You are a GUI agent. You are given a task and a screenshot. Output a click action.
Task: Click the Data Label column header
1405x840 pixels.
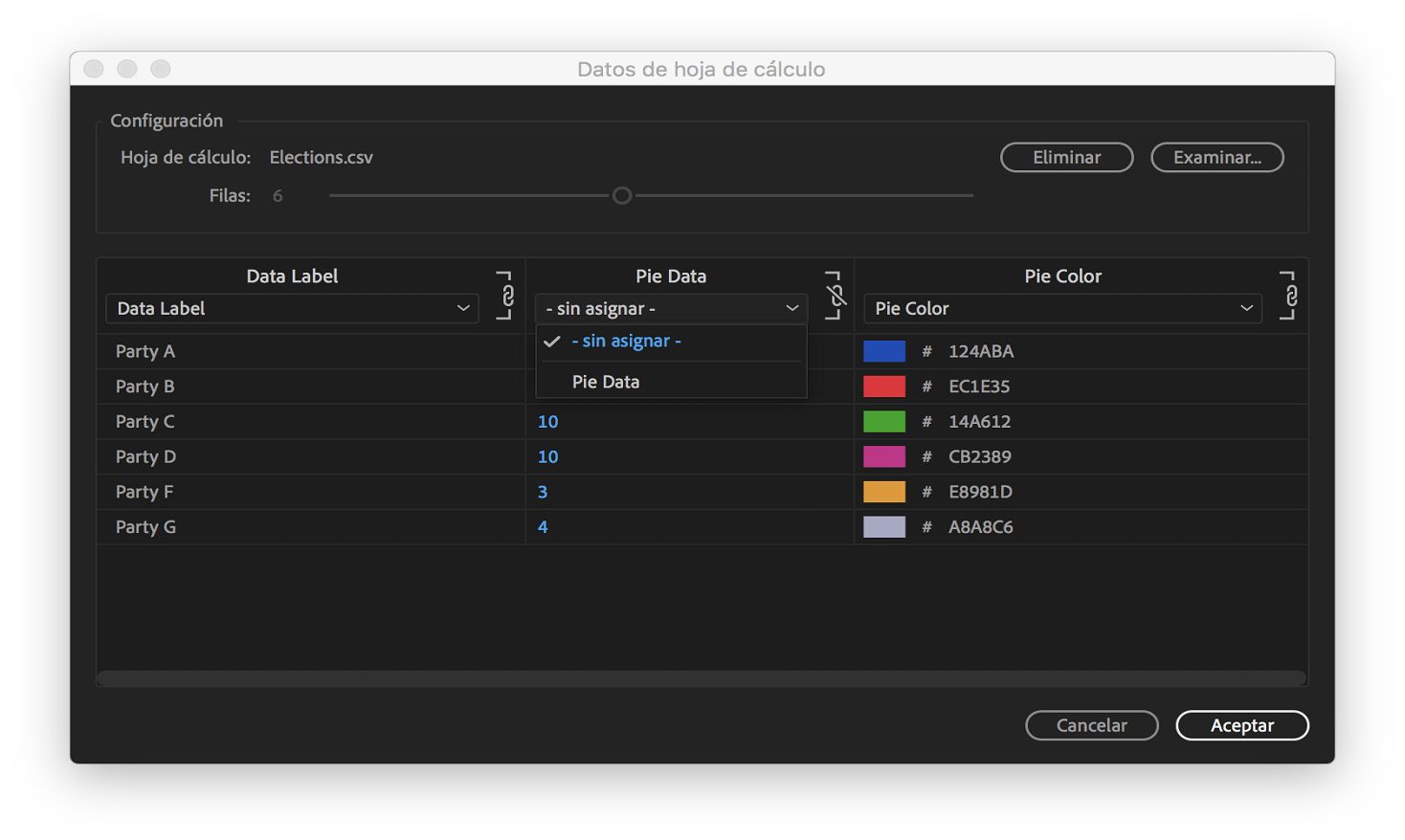292,276
